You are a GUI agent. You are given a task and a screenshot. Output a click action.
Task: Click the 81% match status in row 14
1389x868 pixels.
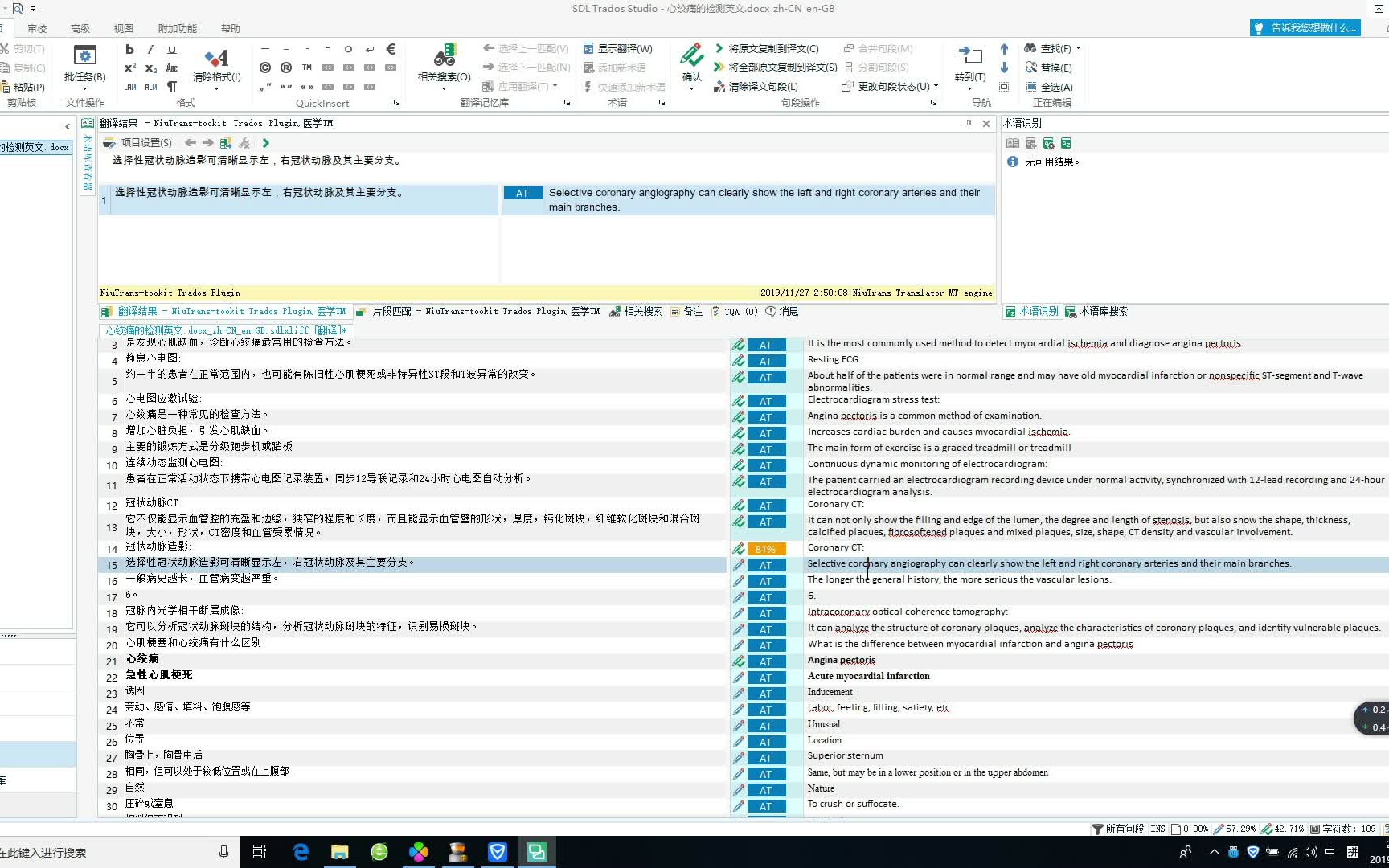pos(766,549)
